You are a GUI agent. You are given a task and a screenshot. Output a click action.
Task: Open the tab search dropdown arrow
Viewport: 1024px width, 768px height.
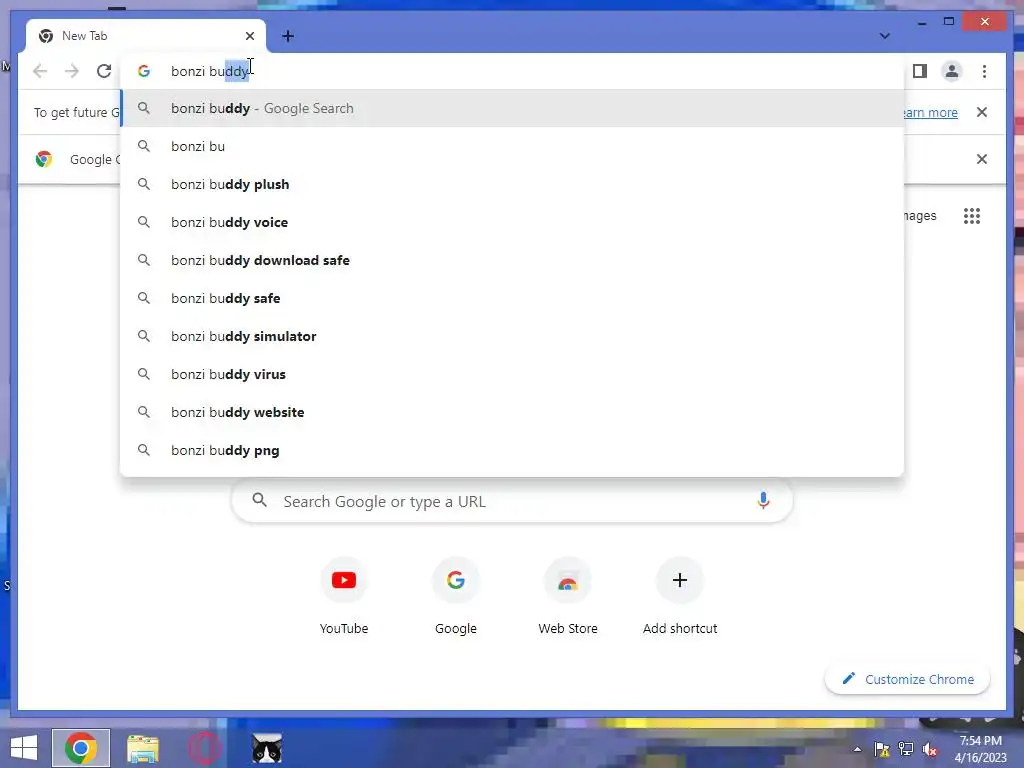884,36
